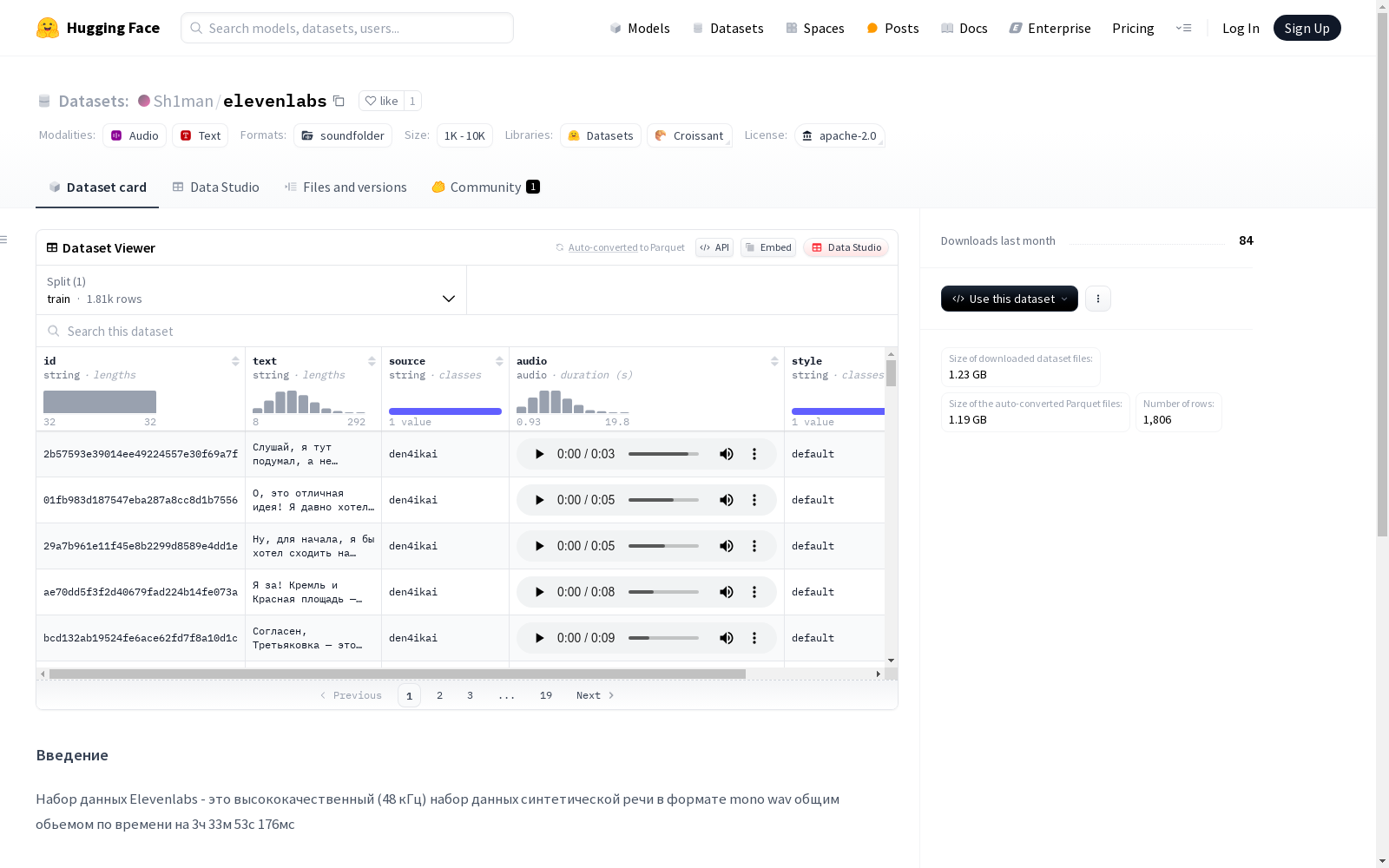
Task: Open the Pricing page
Action: tap(1133, 28)
